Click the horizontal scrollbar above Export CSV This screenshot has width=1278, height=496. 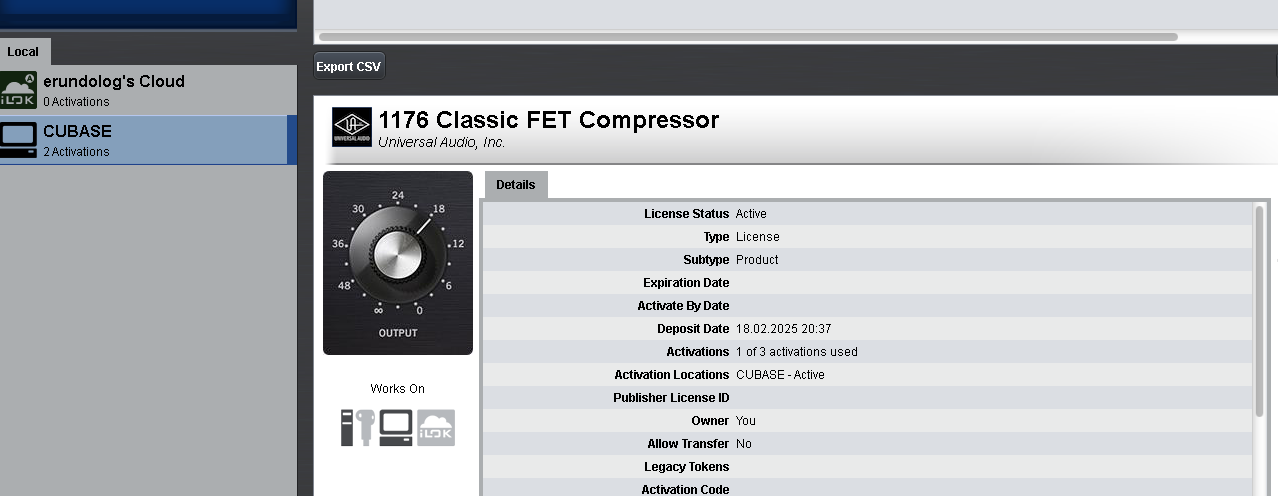click(748, 37)
